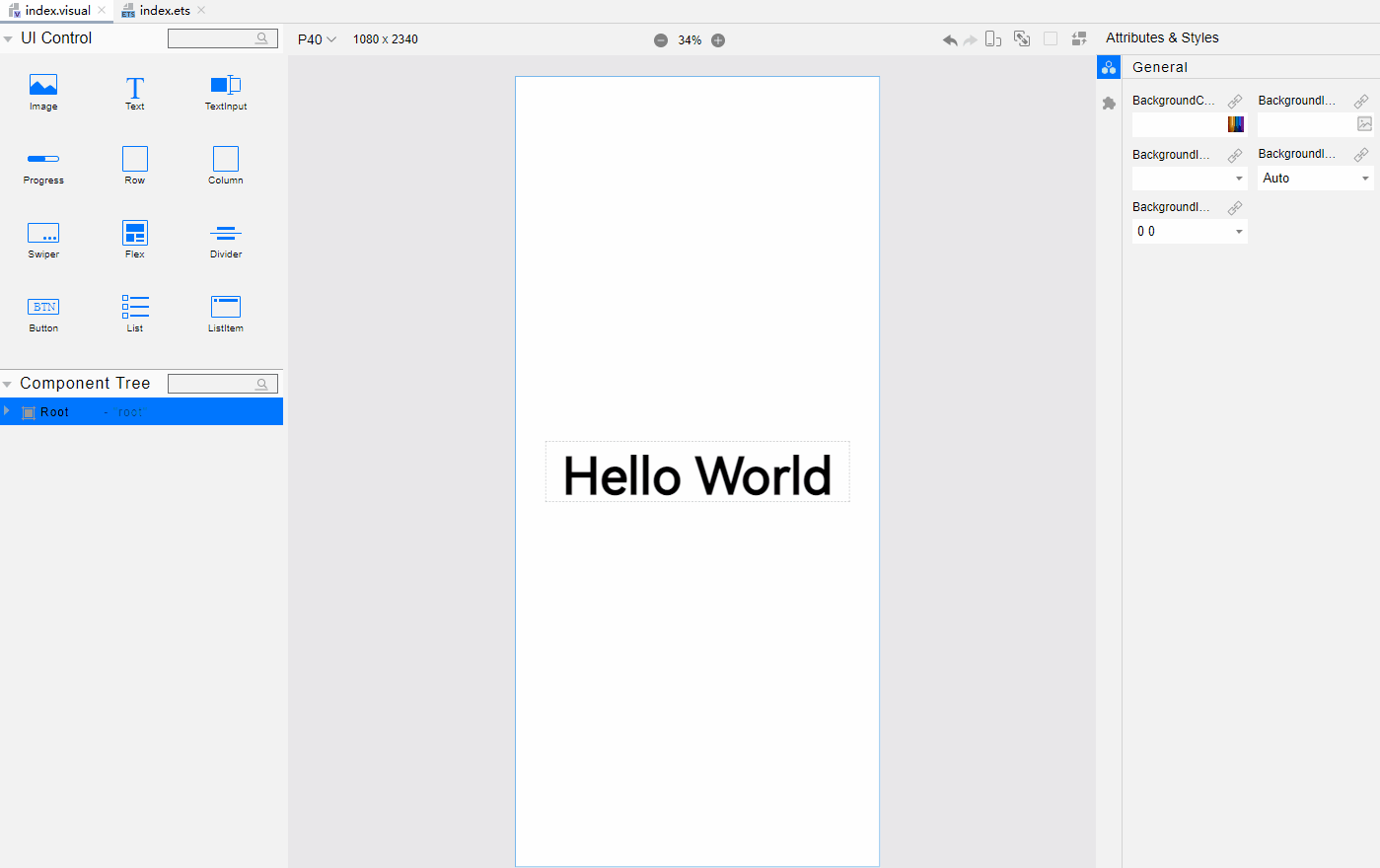The image size is (1380, 868).
Task: Zoom in the canvas with plus icon
Action: click(718, 40)
